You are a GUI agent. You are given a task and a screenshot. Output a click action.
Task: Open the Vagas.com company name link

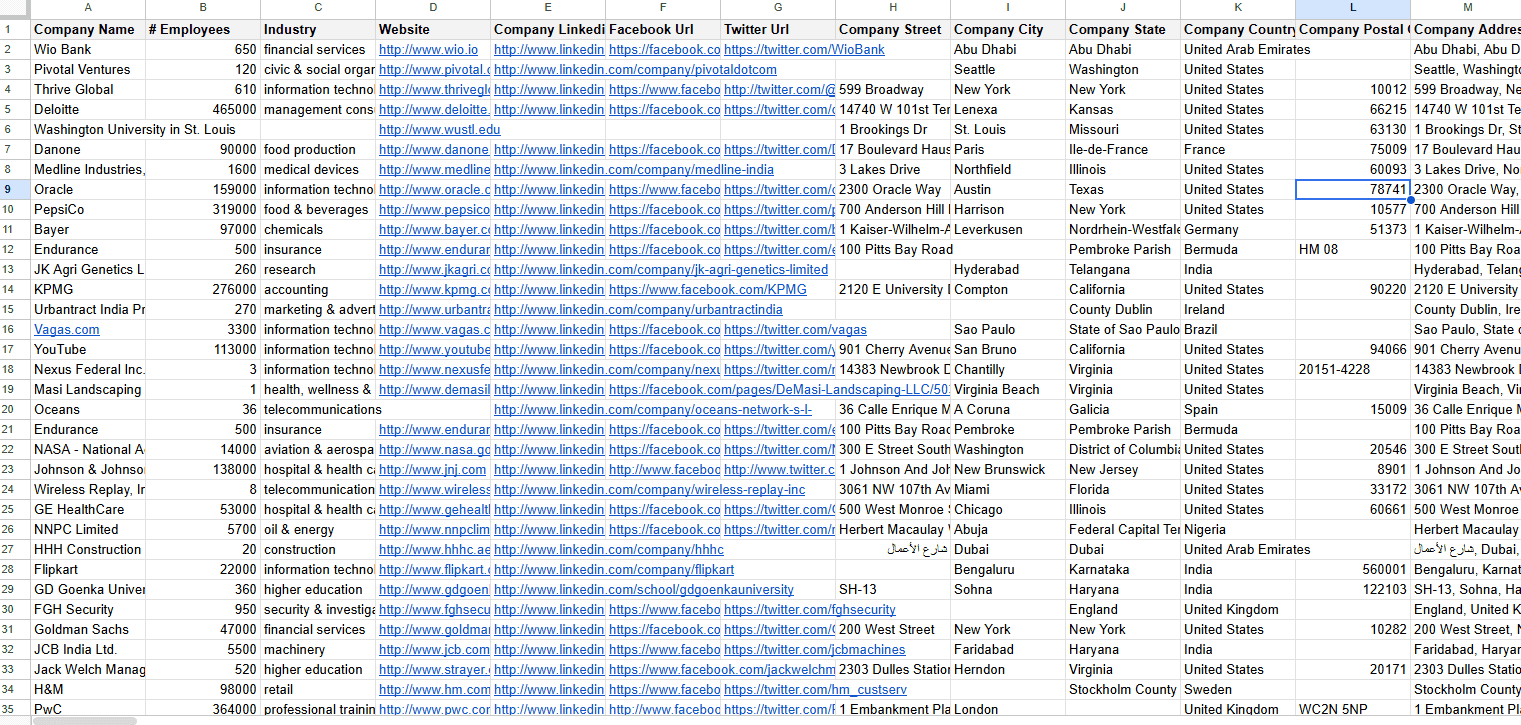(x=67, y=329)
